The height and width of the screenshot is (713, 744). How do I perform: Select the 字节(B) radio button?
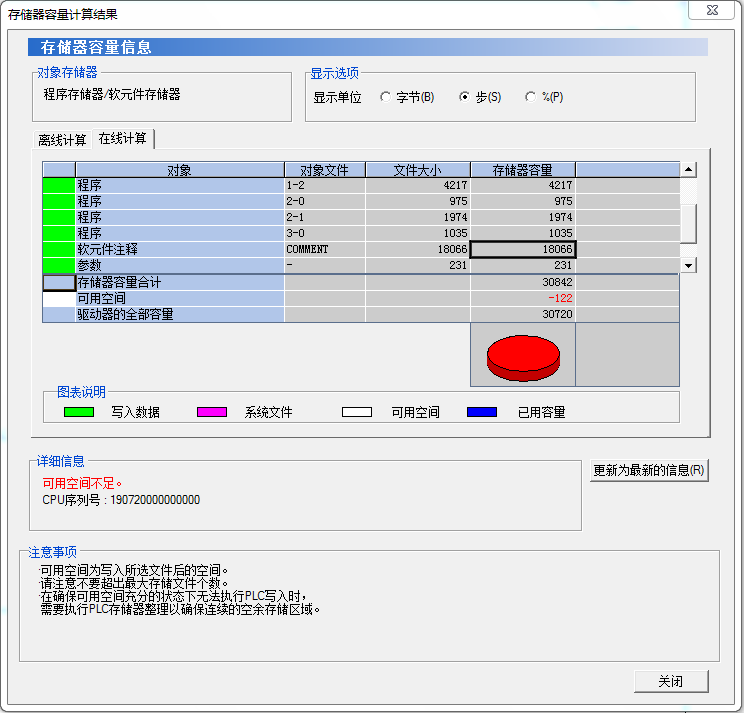(x=385, y=98)
